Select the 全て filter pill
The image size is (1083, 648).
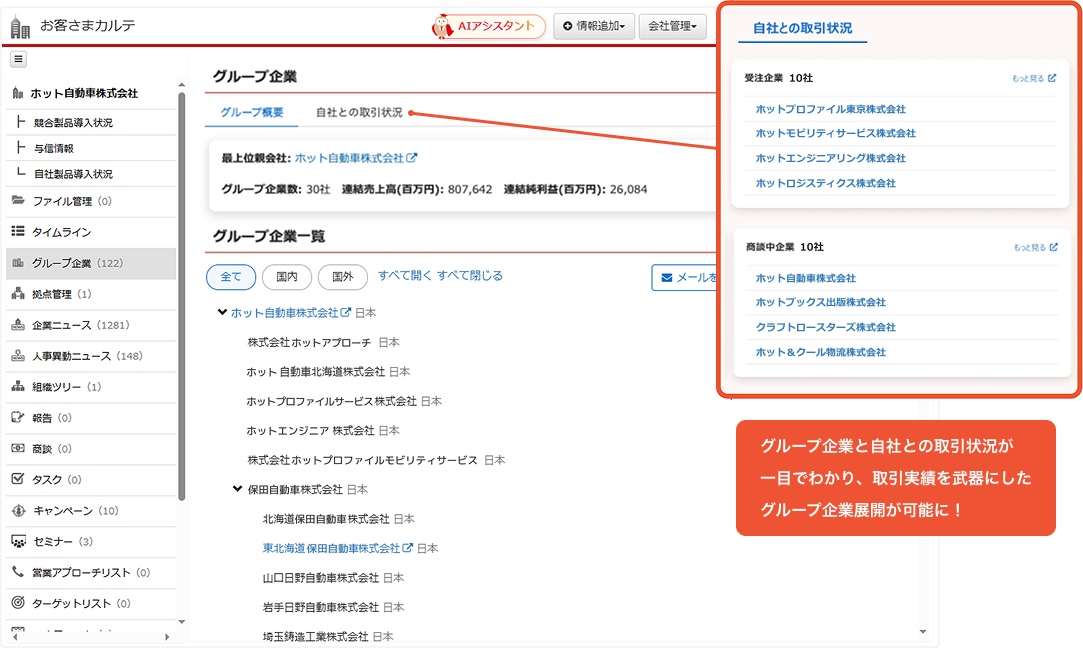[231, 277]
